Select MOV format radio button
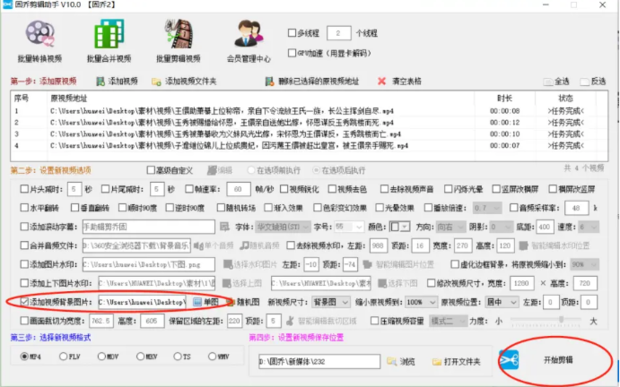This screenshot has height=387, width=620. (x=102, y=357)
